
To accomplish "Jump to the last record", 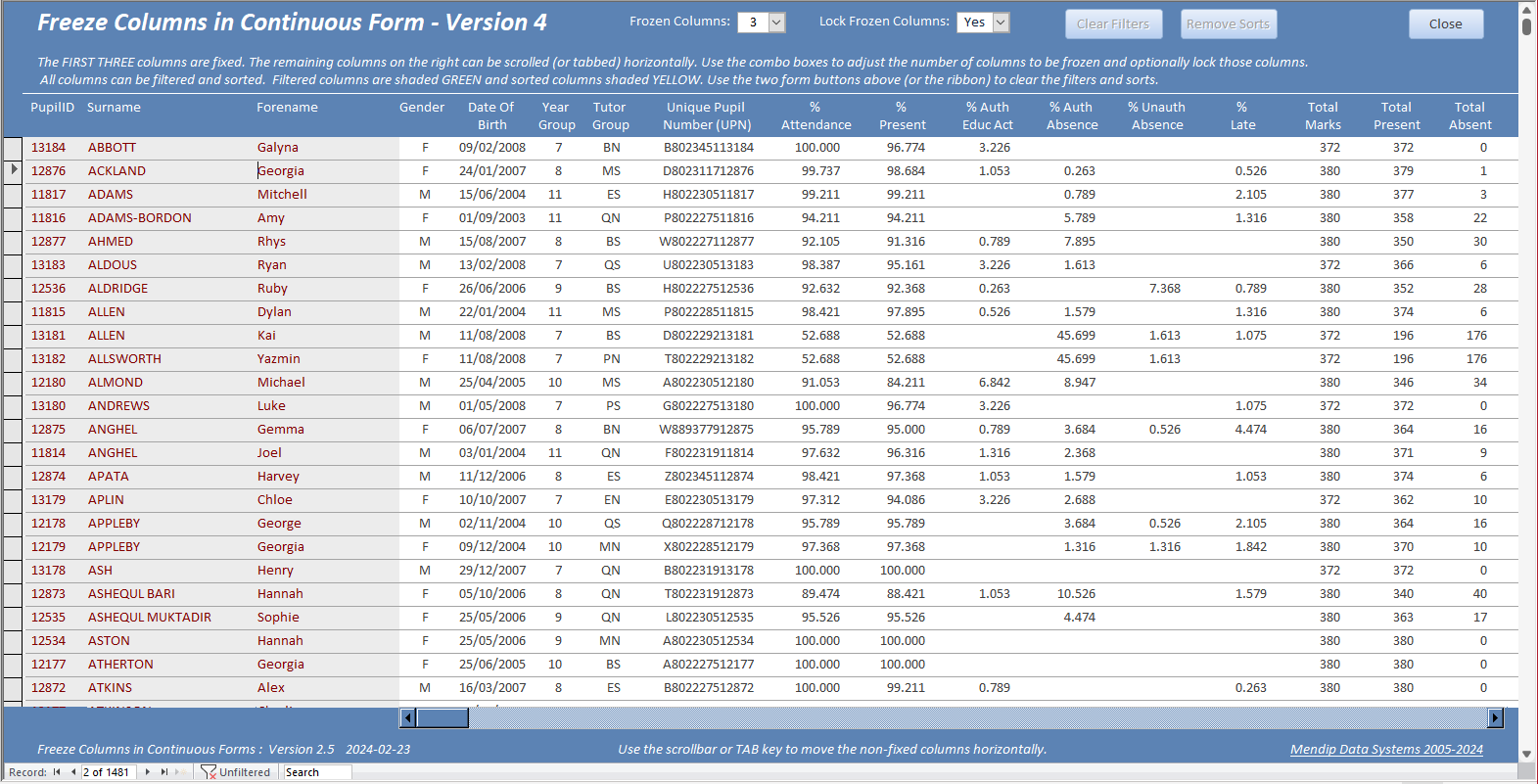I will [163, 772].
